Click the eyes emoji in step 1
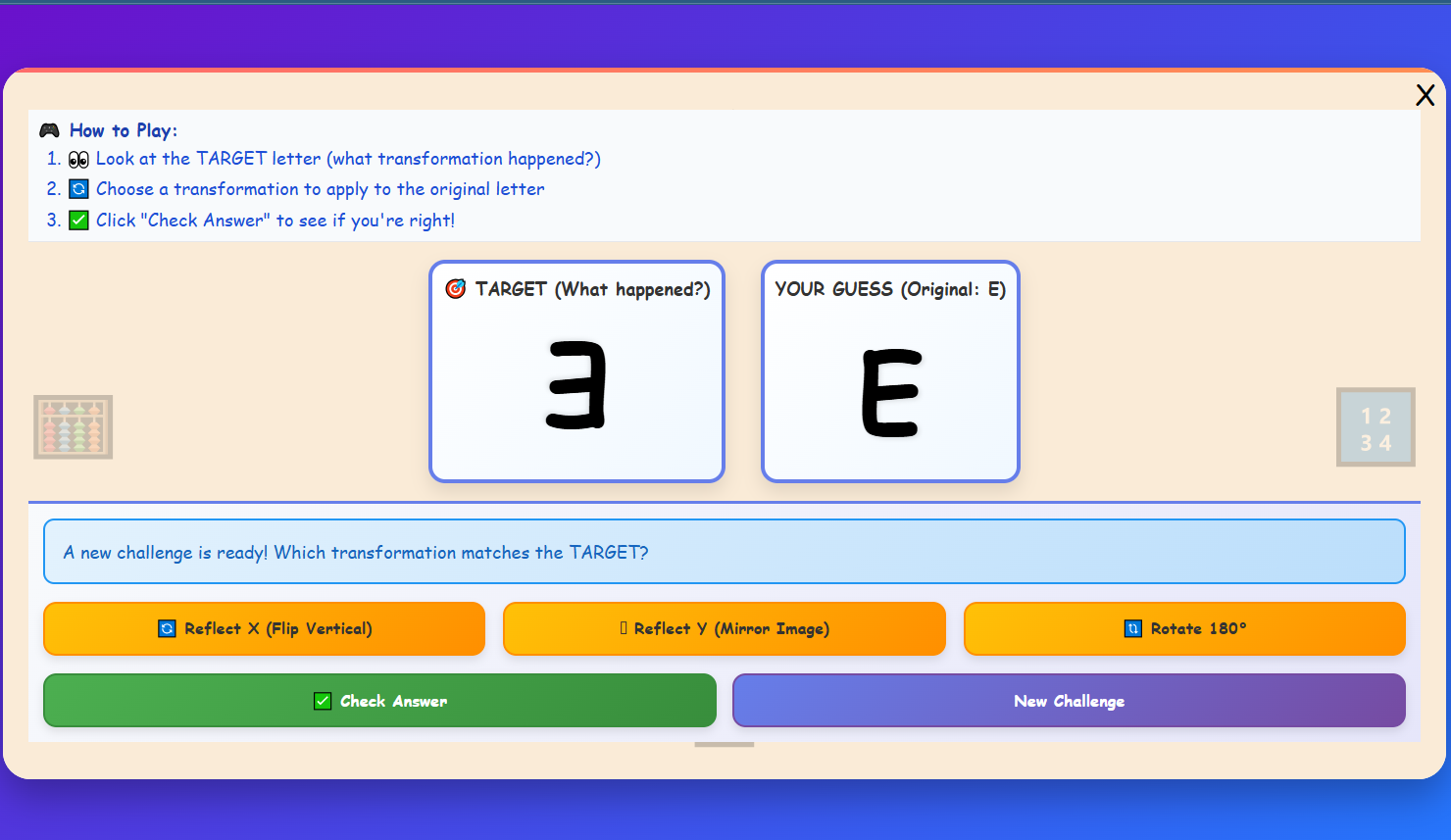 coord(78,160)
